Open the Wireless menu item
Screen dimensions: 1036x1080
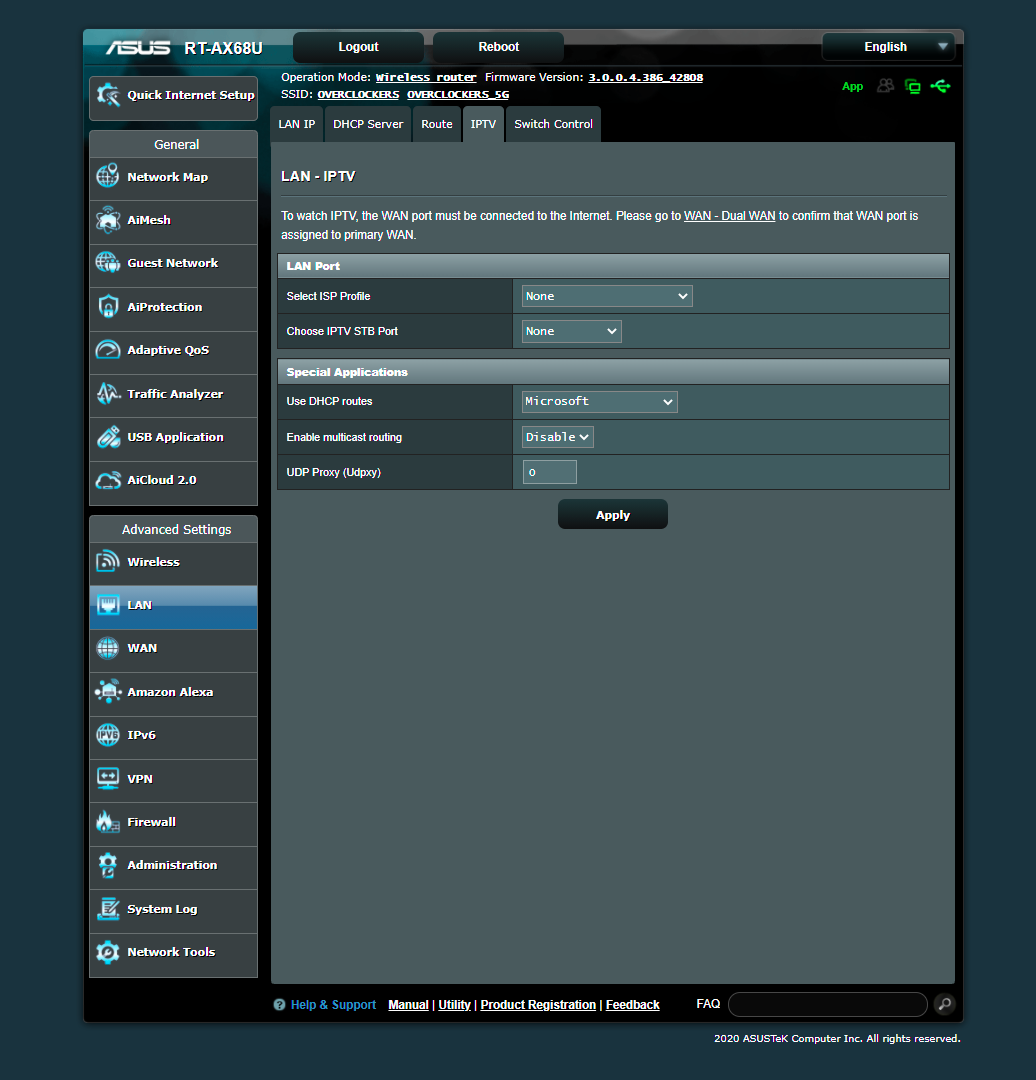coord(174,562)
